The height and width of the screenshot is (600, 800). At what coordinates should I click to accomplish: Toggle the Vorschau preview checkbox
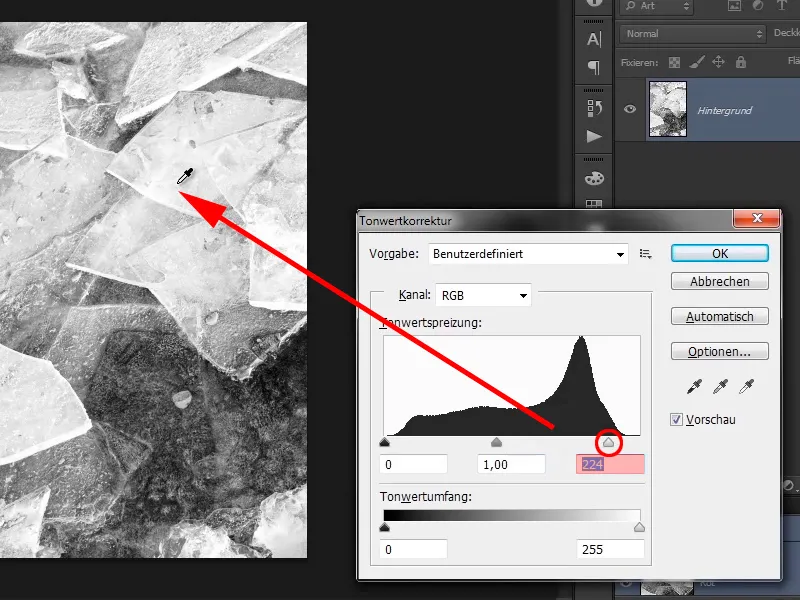point(676,420)
